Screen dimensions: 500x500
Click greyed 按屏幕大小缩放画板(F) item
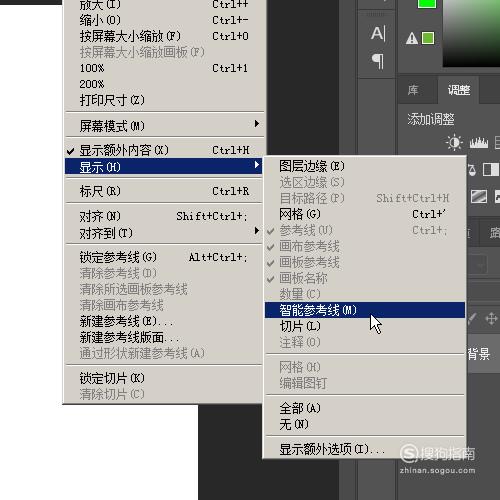[165, 52]
